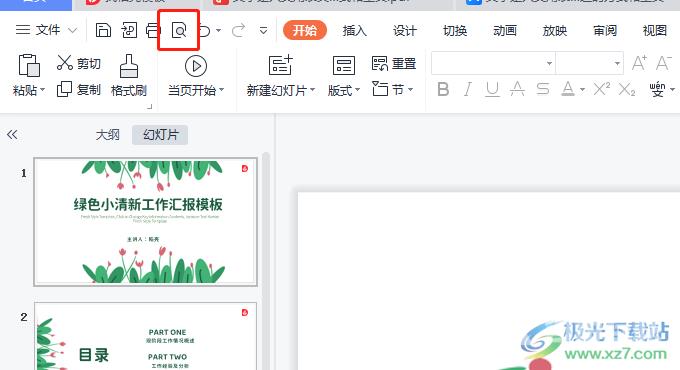Open the 审阅 tab
The image size is (680, 370).
coord(605,30)
